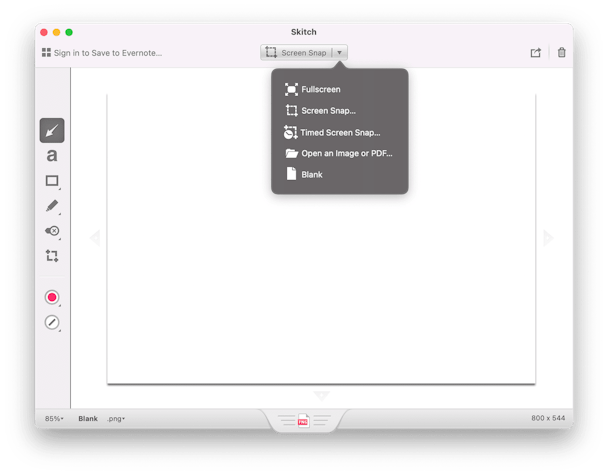
Task: Click Sign in to Save to Evernote
Action: pyautogui.click(x=108, y=53)
